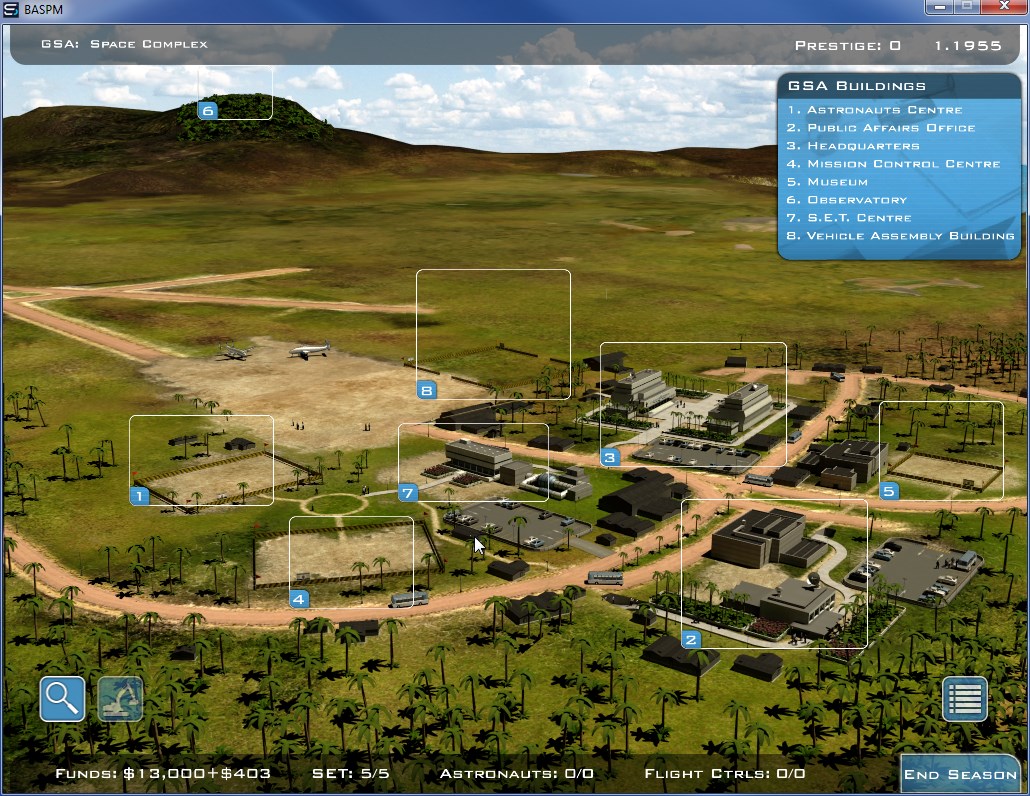The image size is (1030, 796).
Task: Select building marker number 1
Action: [139, 496]
